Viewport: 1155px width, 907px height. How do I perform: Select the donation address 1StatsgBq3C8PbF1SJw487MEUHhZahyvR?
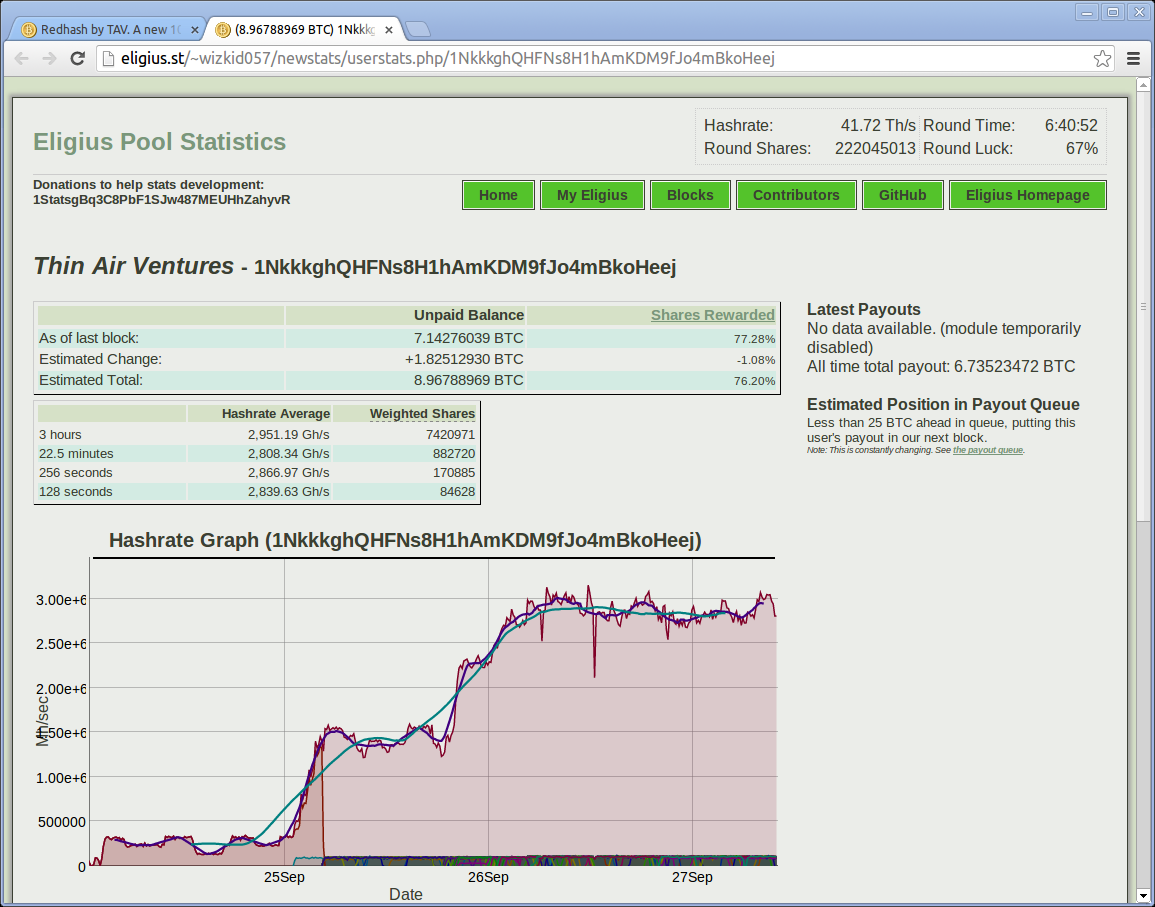click(161, 200)
